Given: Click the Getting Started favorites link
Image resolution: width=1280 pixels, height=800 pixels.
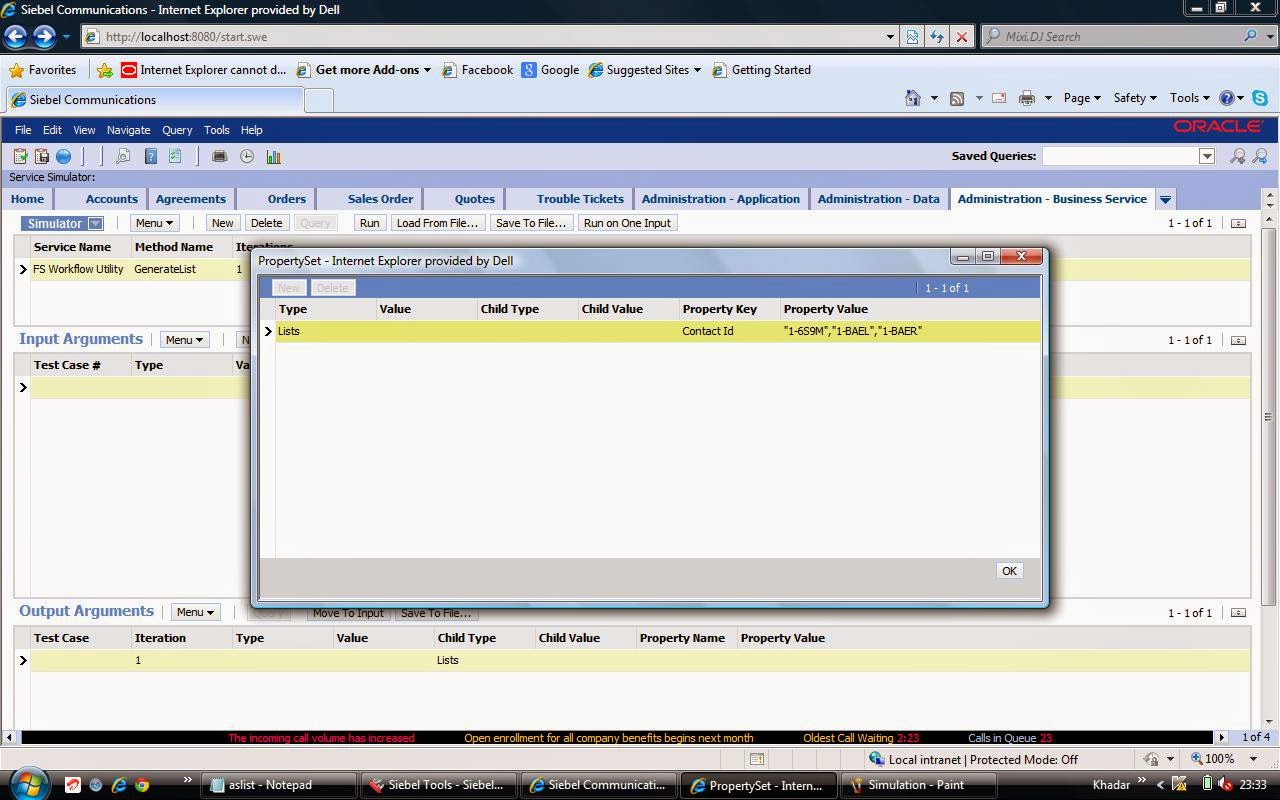Looking at the screenshot, I should pyautogui.click(x=762, y=70).
